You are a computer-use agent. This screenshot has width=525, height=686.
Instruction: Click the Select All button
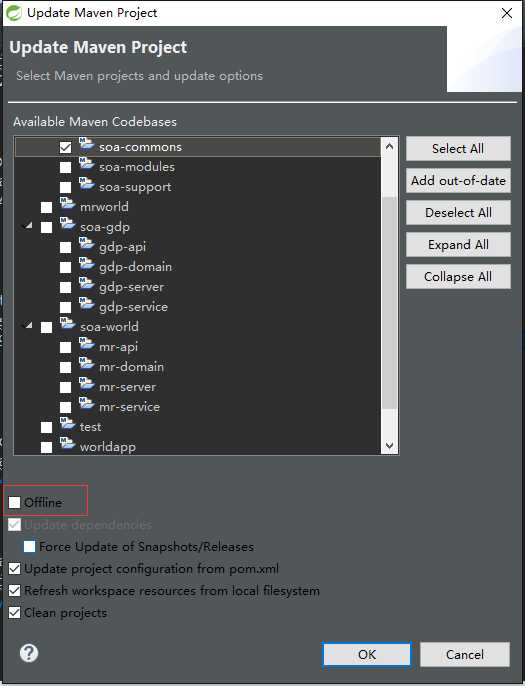[x=458, y=149]
